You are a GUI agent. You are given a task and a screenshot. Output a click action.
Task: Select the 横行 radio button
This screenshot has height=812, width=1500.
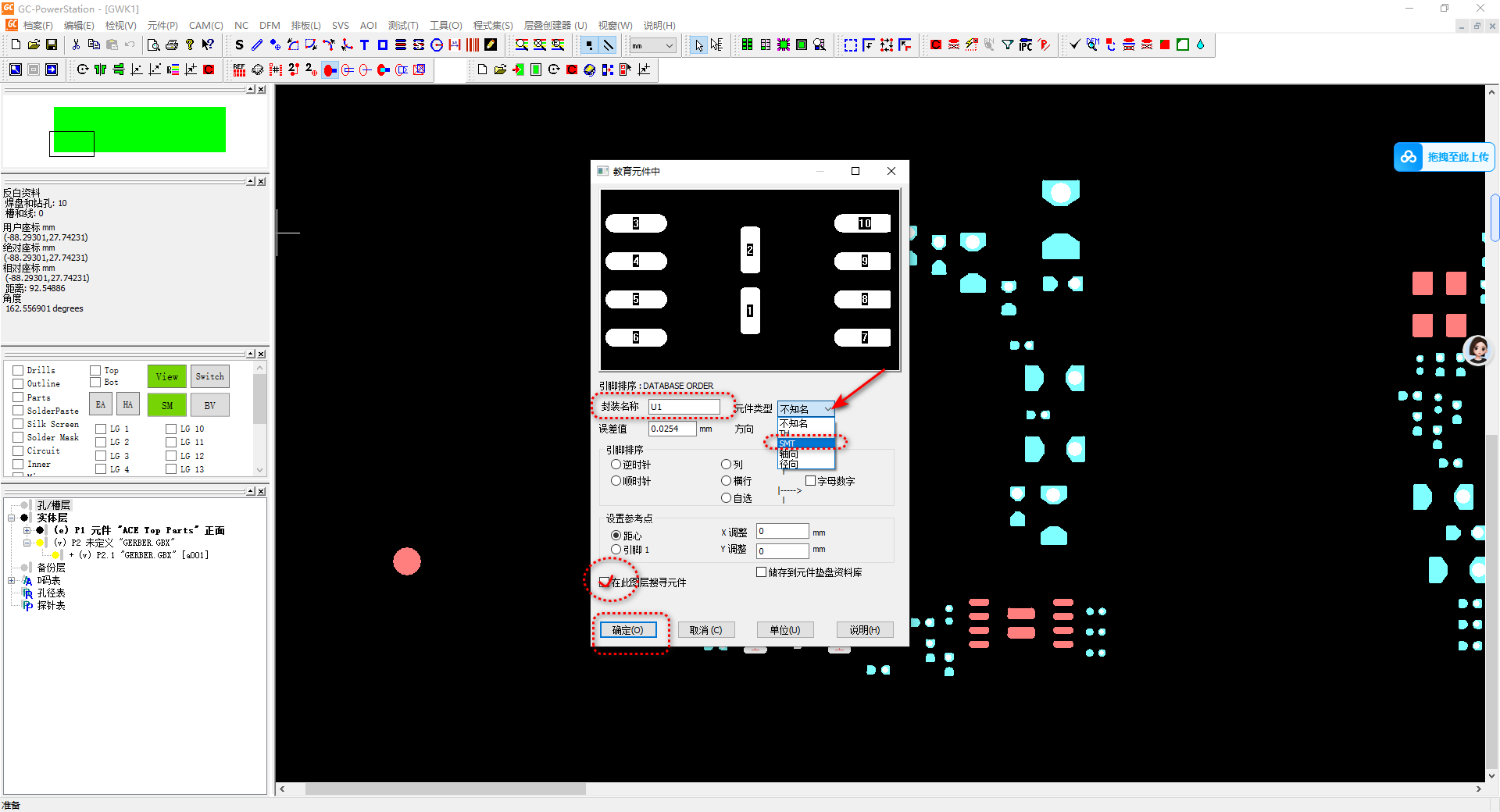(x=726, y=481)
